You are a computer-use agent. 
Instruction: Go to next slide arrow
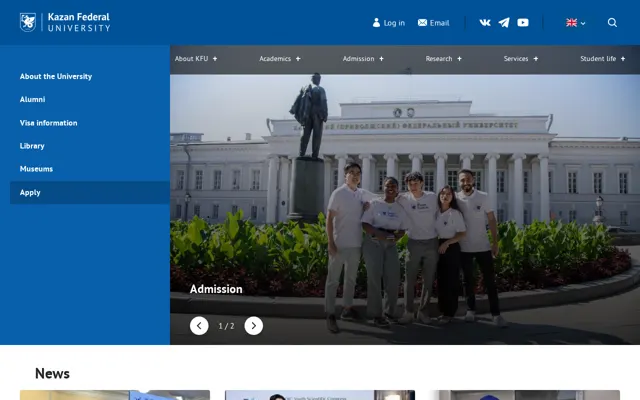click(253, 326)
